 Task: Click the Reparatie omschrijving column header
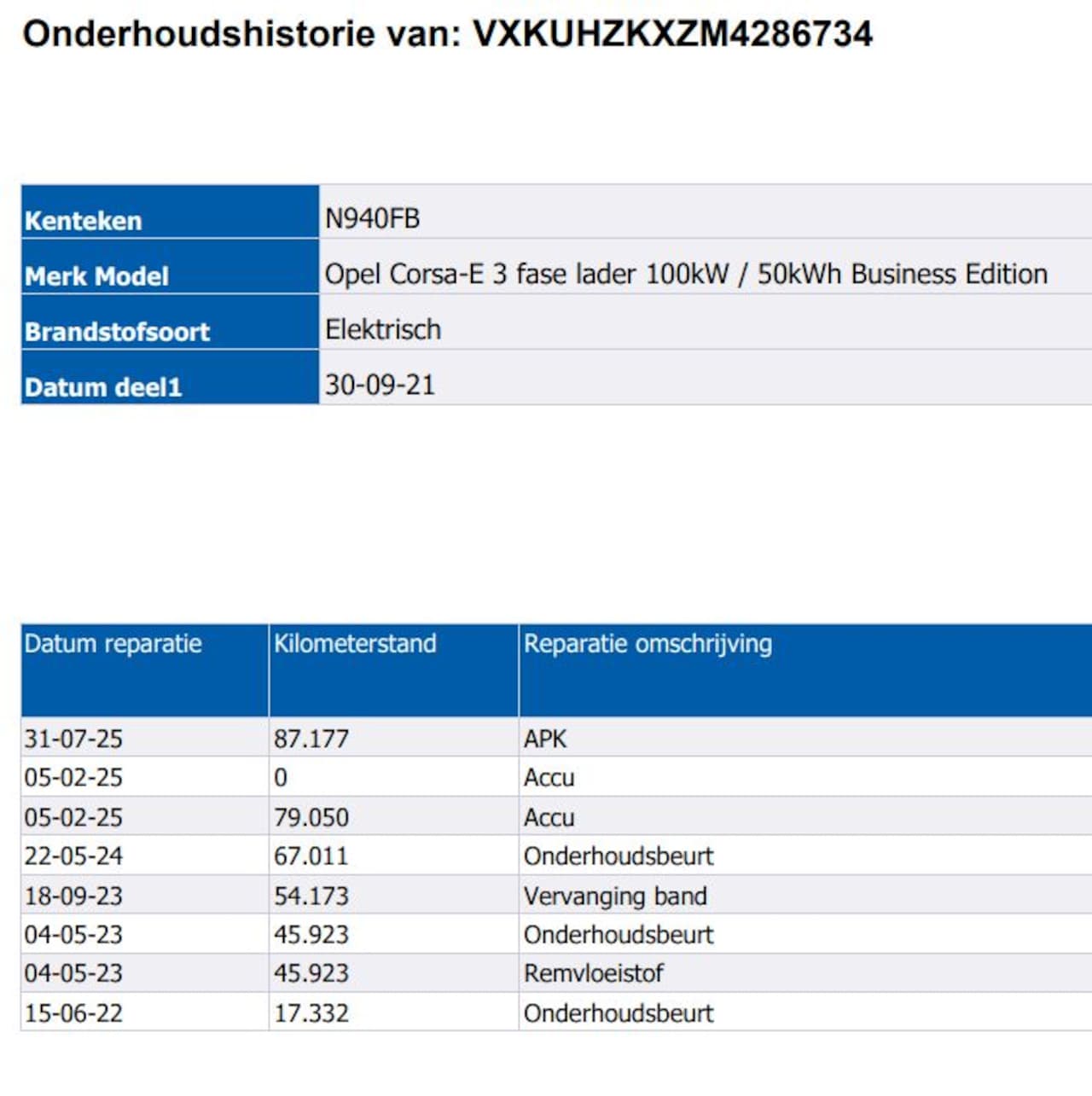coord(648,644)
